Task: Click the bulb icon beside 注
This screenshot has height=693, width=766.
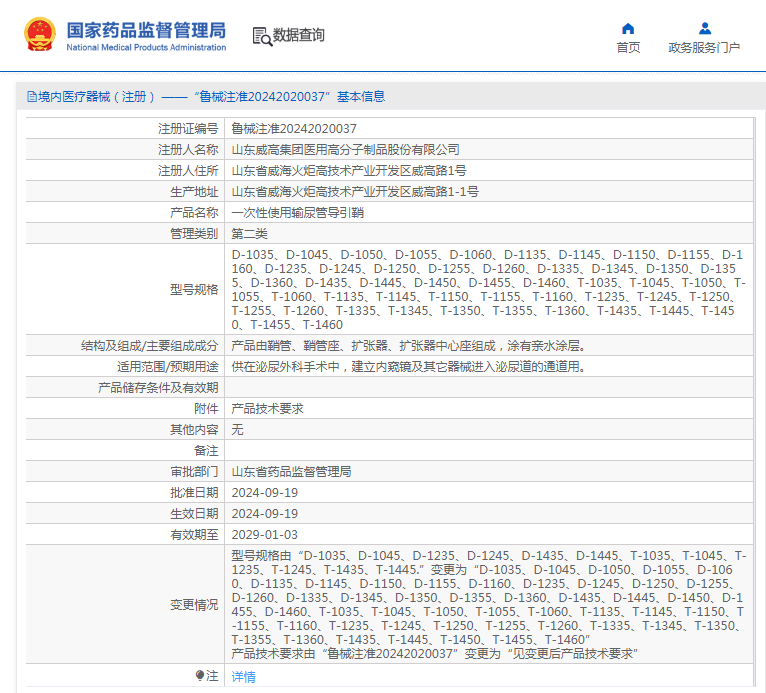Action: [200, 676]
